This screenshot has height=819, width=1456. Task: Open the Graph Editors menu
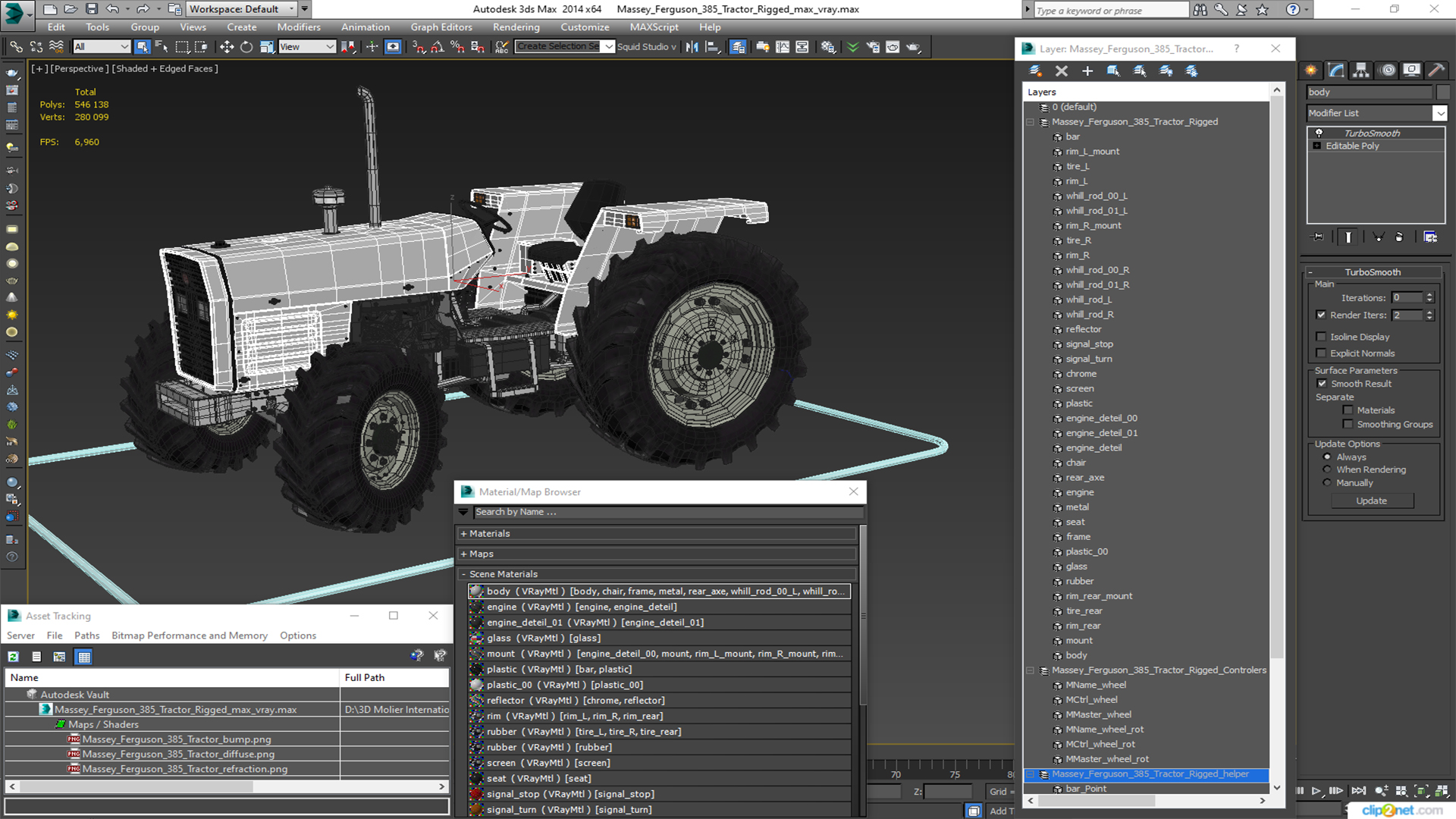441,27
